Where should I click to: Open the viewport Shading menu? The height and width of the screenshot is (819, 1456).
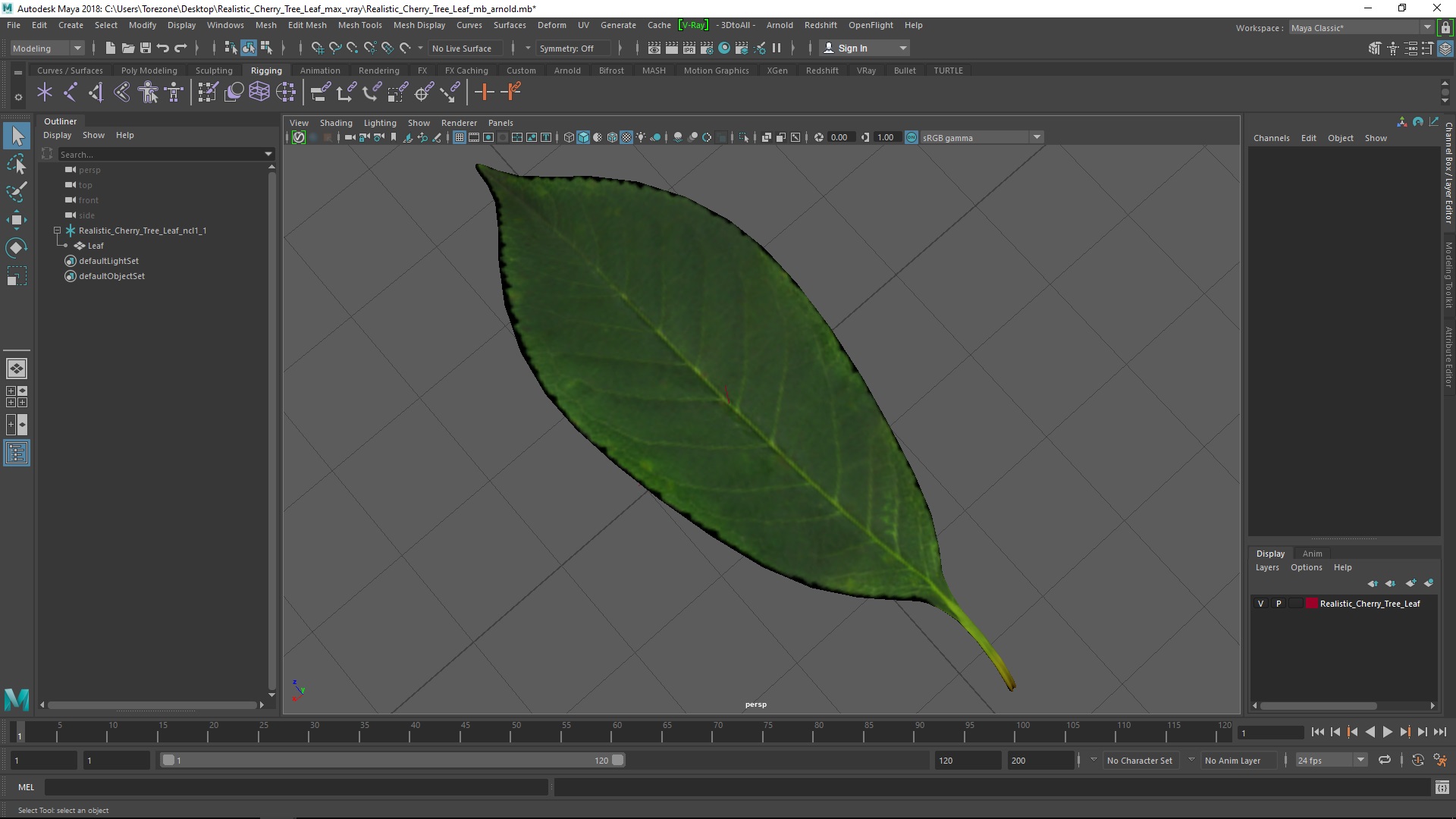coord(336,123)
